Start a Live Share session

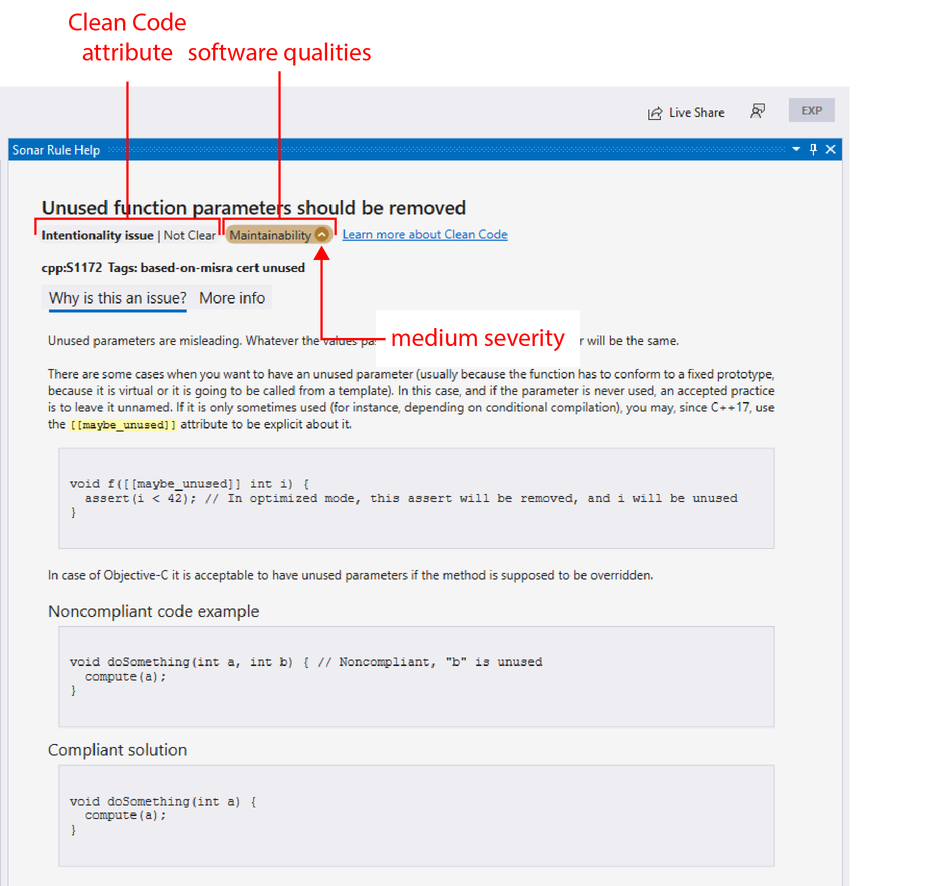(x=687, y=112)
